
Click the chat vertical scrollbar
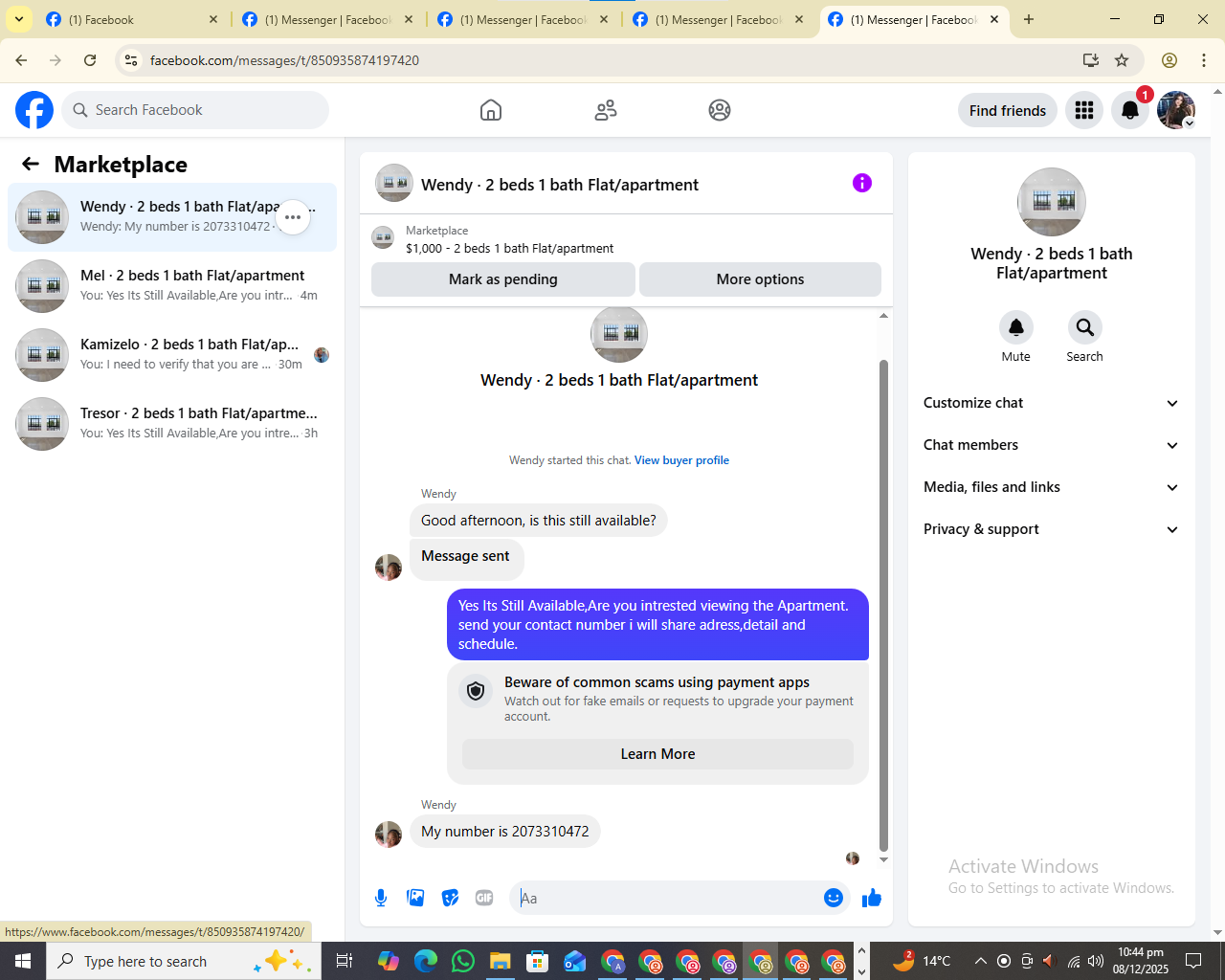(x=883, y=605)
